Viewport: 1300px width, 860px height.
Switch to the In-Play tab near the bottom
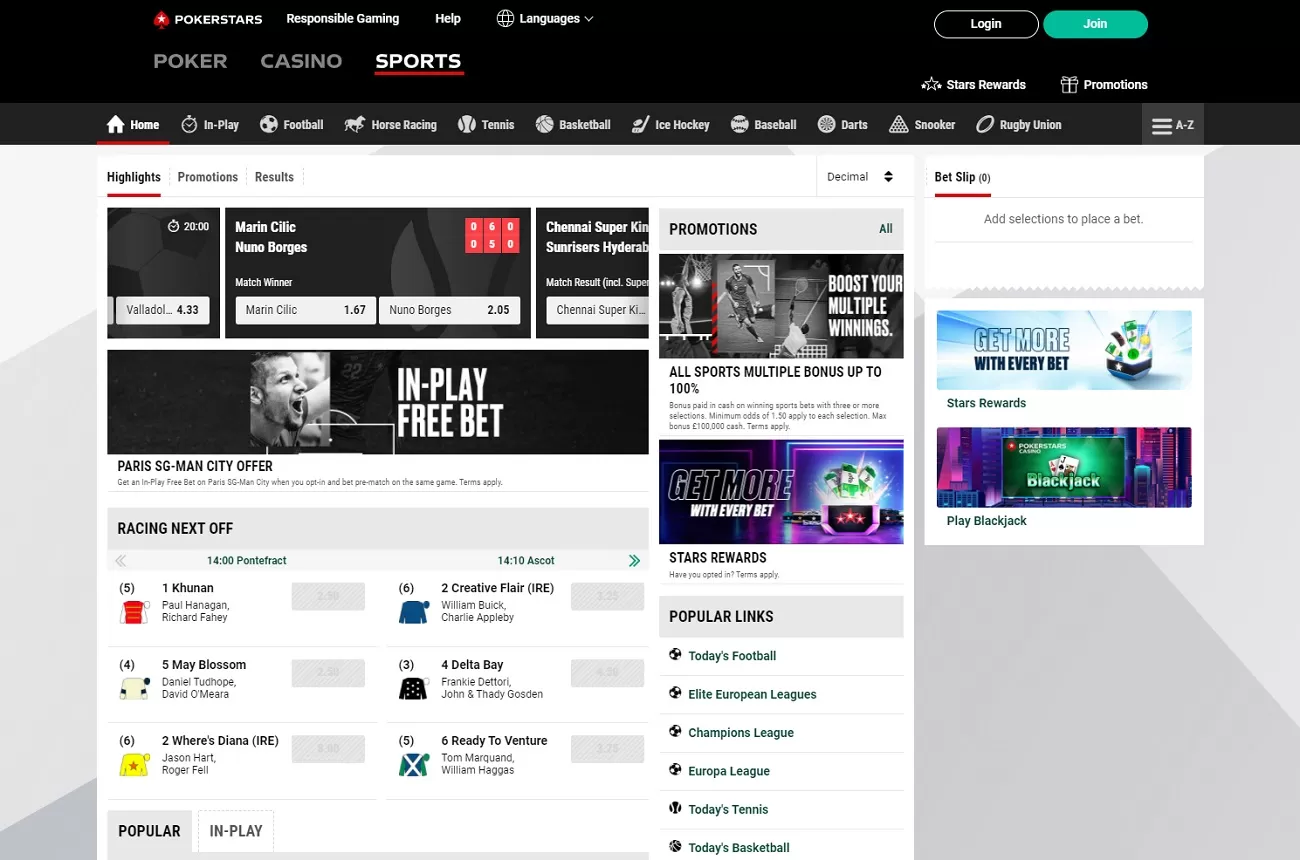coord(236,831)
